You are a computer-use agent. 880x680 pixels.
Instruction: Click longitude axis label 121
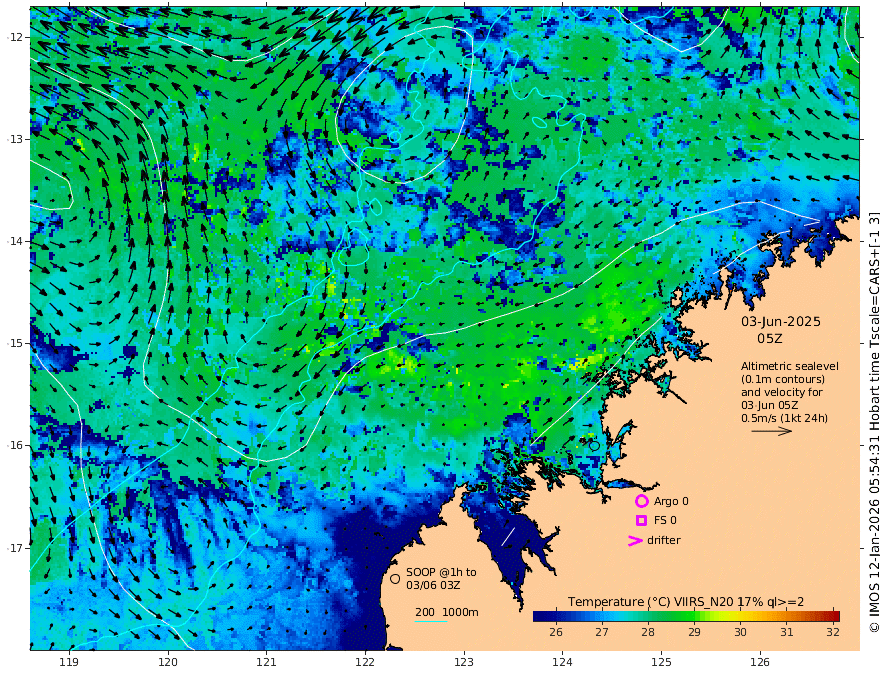267,662
